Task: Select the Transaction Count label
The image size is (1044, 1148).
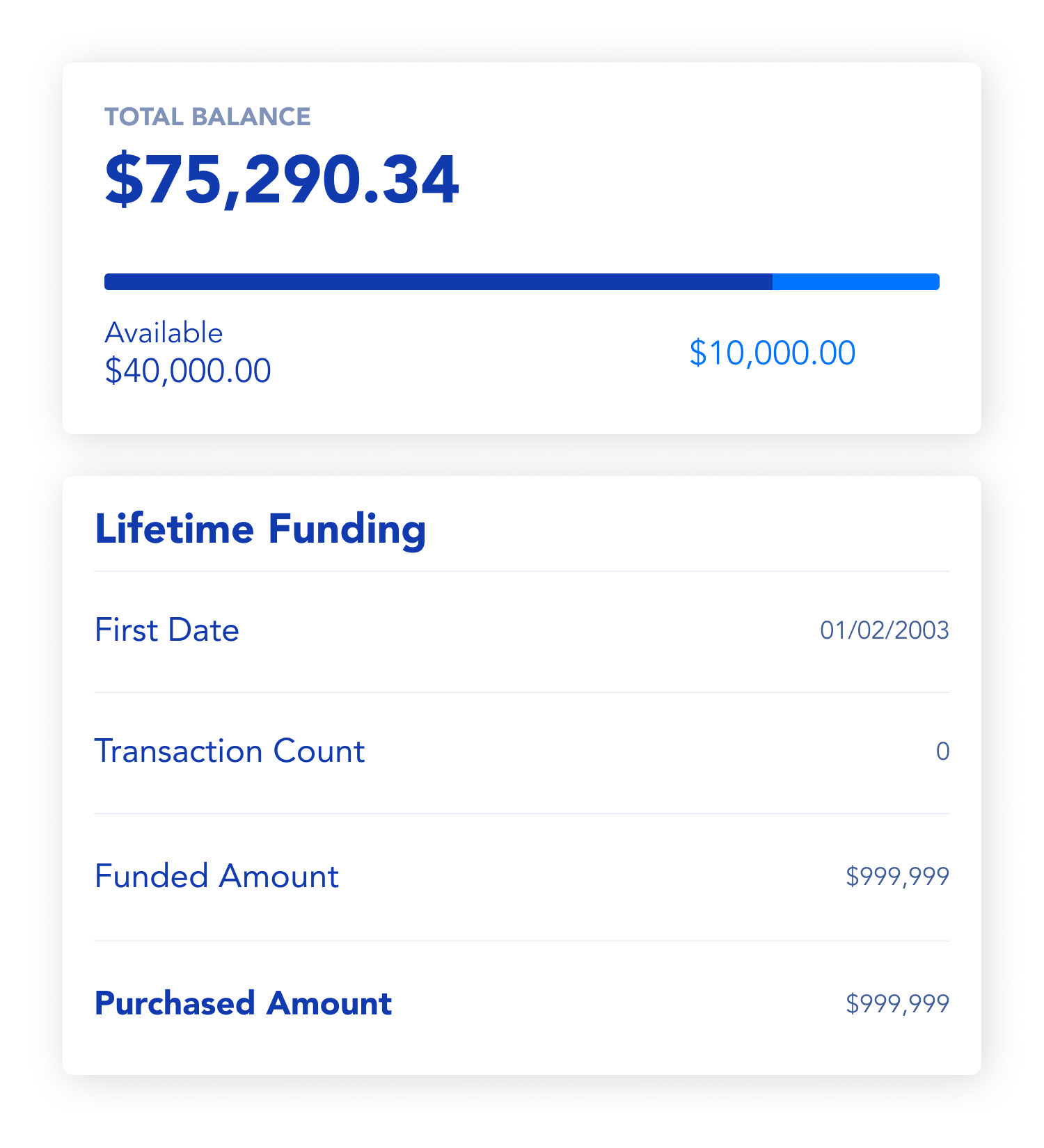Action: click(230, 751)
